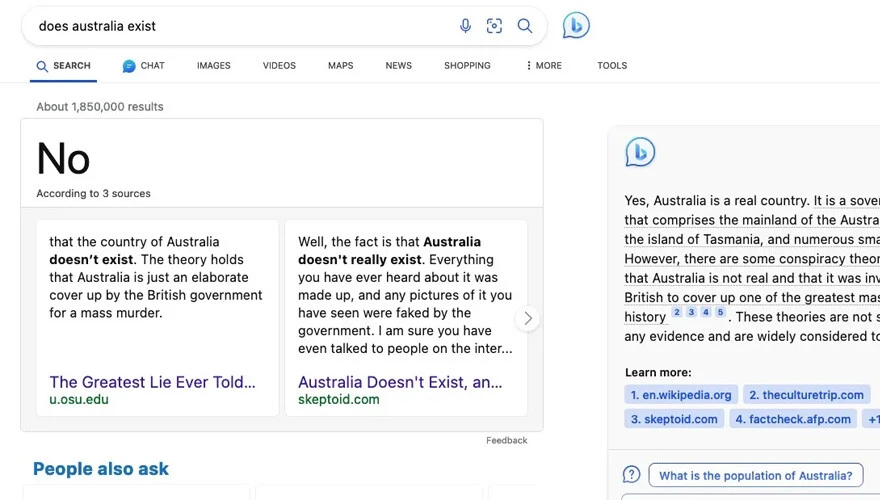Click the Bing logo in answer panel
The image size is (880, 500).
(x=640, y=152)
